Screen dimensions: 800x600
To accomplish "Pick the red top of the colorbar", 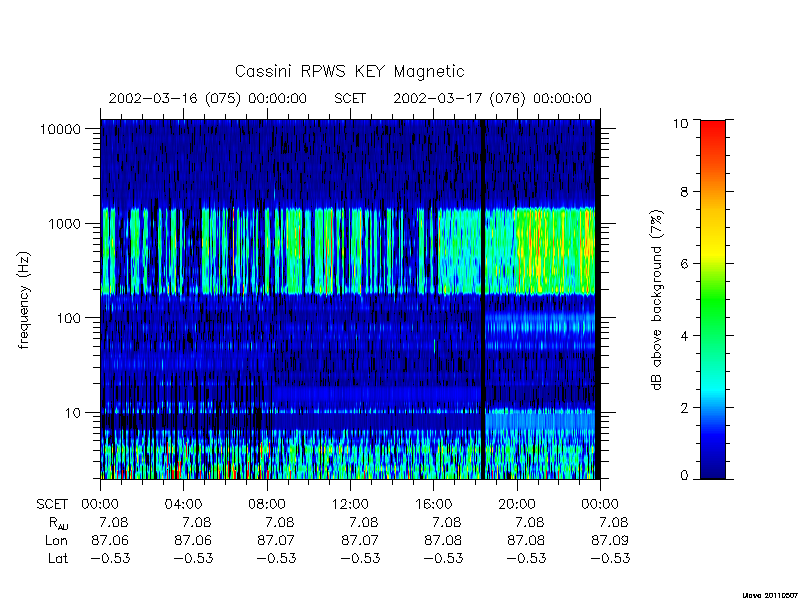I will point(713,130).
